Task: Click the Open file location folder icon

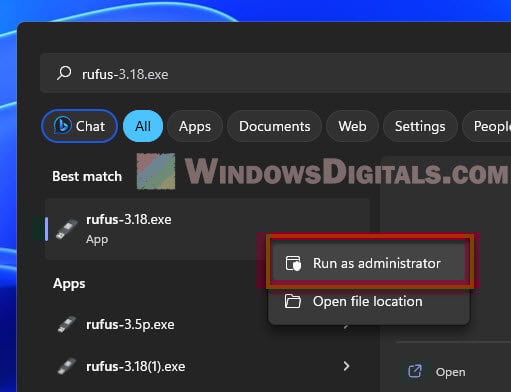Action: (293, 301)
